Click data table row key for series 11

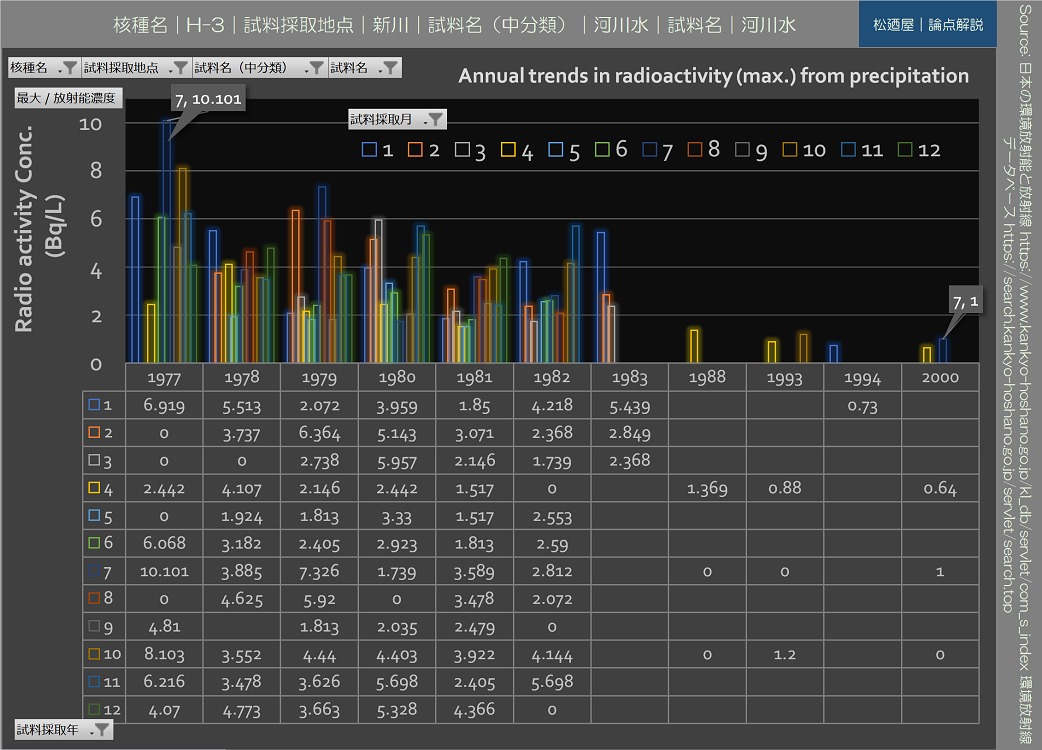coord(104,682)
